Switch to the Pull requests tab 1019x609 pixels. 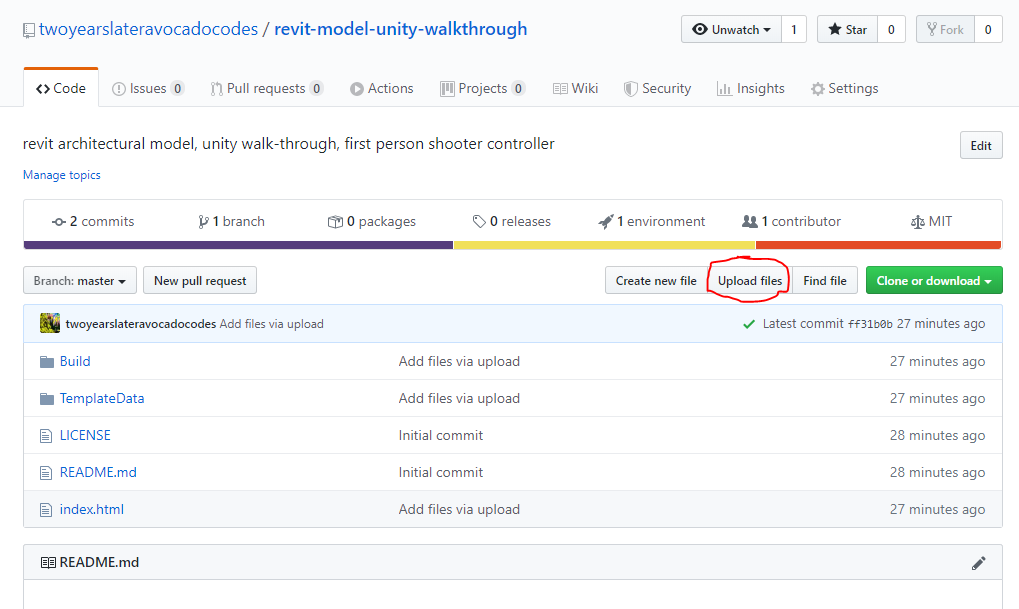point(266,88)
